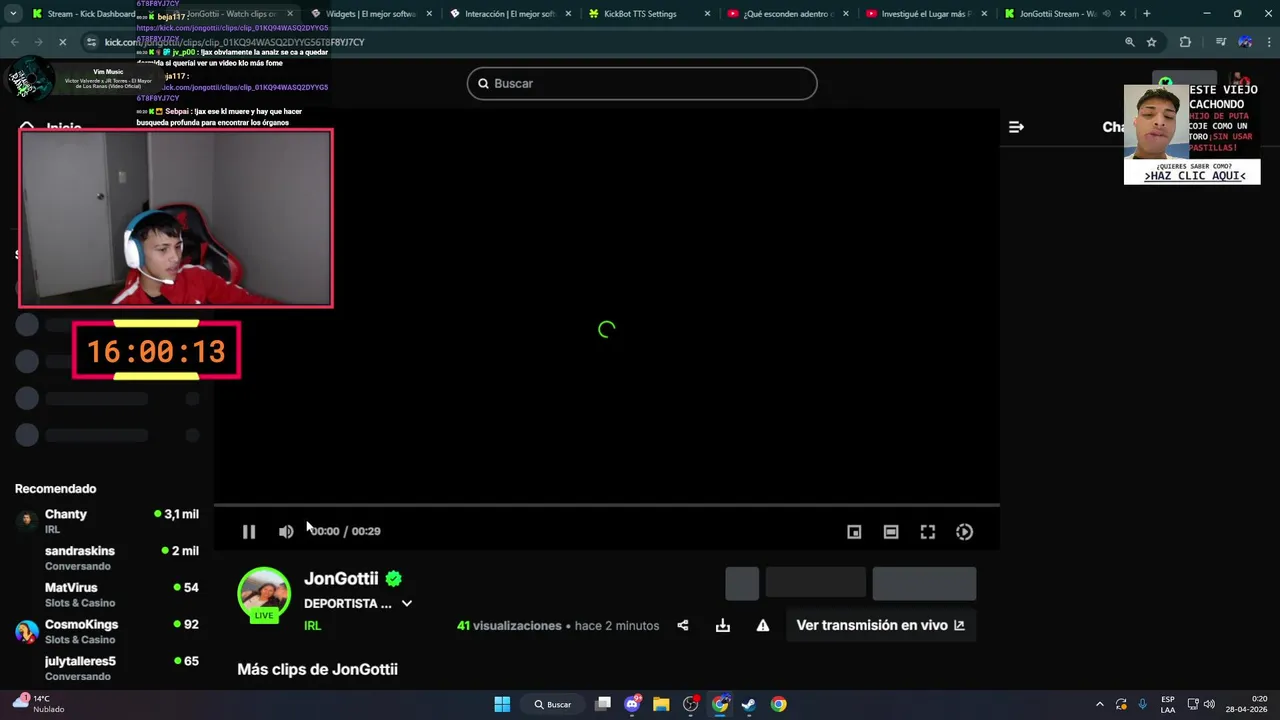The image size is (1280, 720).
Task: Download the clip with the download icon
Action: coord(723,626)
